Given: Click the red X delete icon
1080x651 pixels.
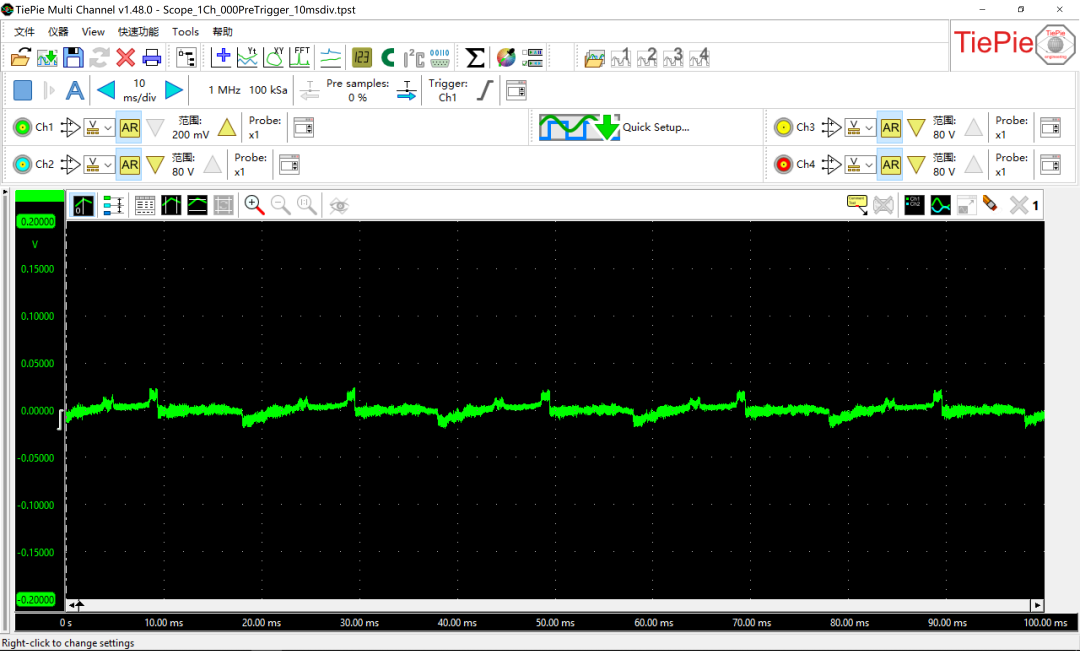Looking at the screenshot, I should (125, 57).
